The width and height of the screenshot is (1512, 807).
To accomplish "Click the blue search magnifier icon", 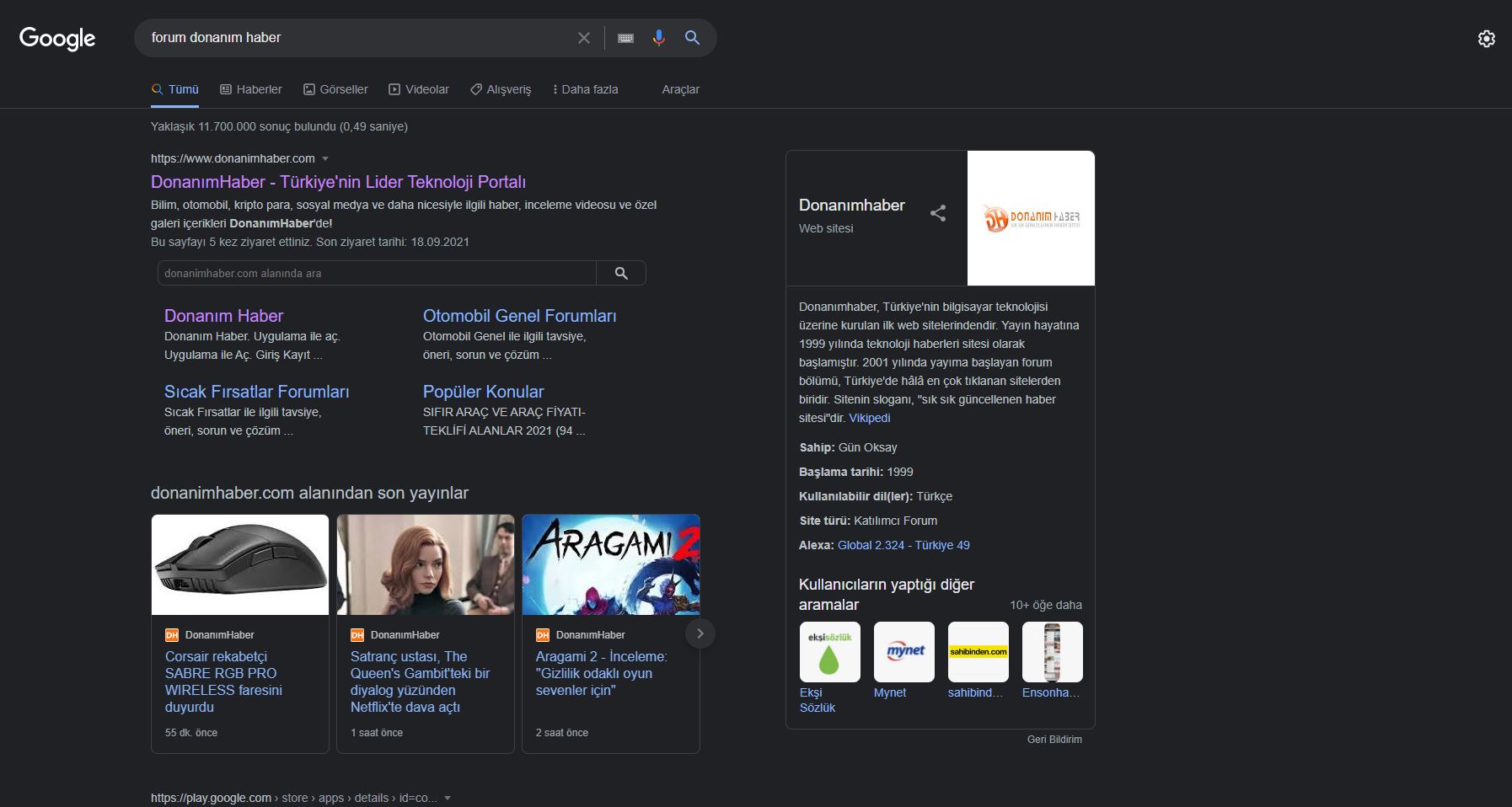I will pos(692,38).
